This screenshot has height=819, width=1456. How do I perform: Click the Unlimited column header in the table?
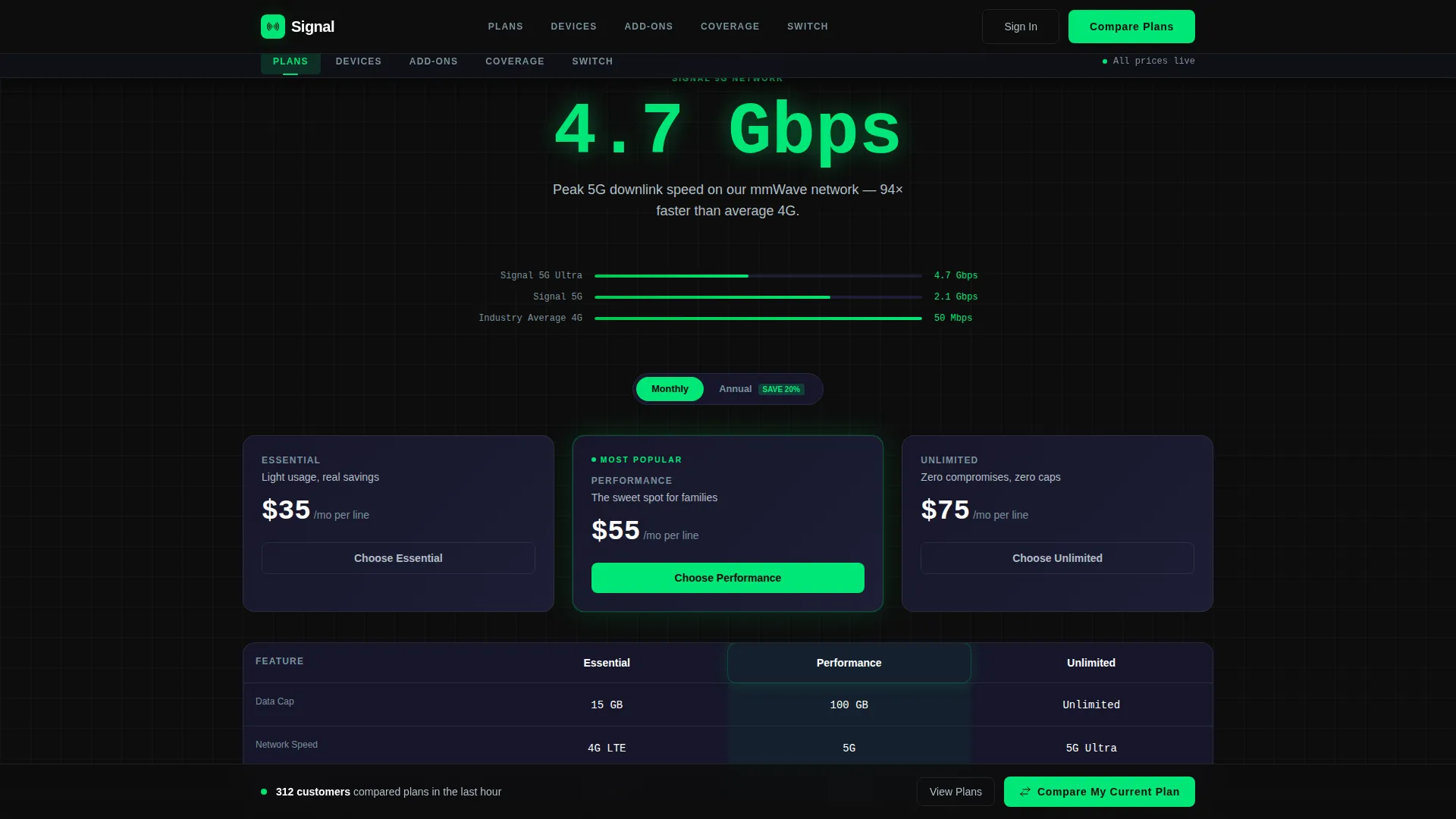pyautogui.click(x=1091, y=663)
